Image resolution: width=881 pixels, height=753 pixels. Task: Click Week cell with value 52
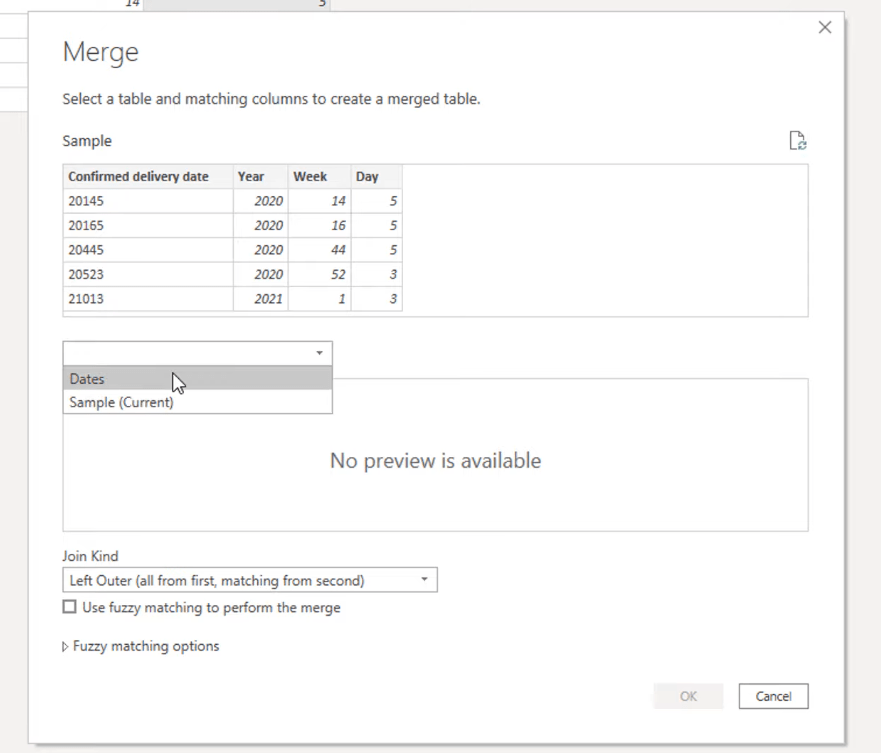320,274
